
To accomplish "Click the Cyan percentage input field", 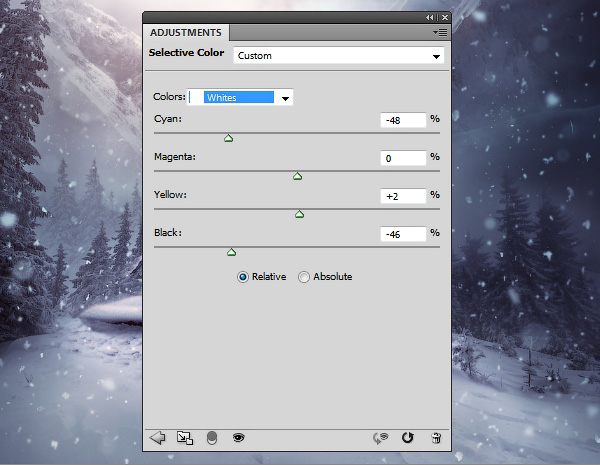I will [x=403, y=120].
